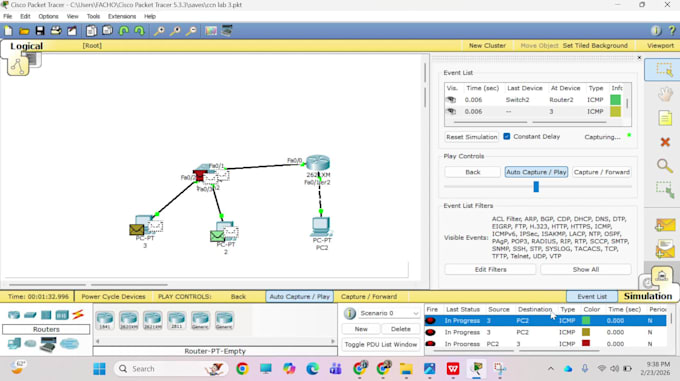The height and width of the screenshot is (381, 680).
Task: Open Chrome from the Windows taskbar
Action: (242, 369)
